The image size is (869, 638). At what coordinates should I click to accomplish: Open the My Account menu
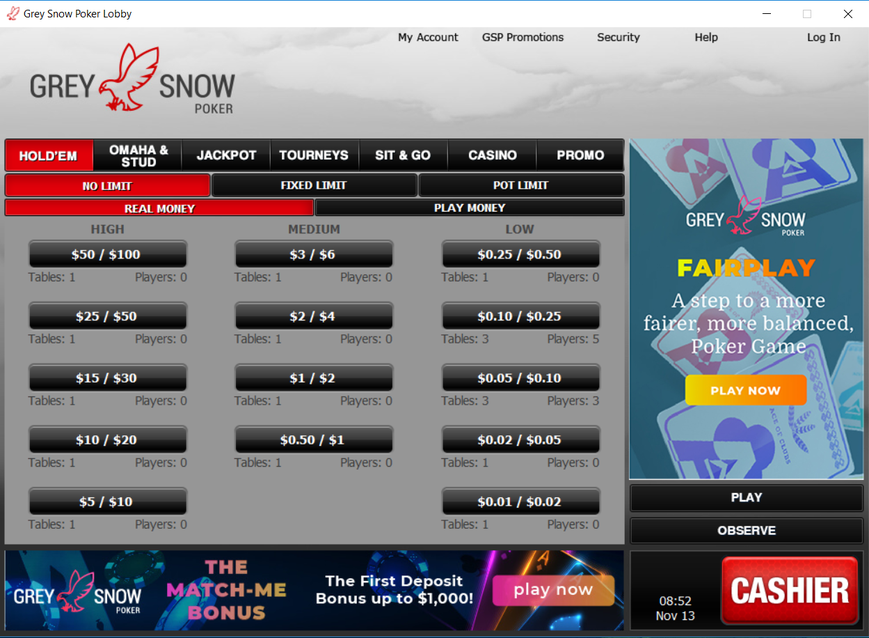428,37
